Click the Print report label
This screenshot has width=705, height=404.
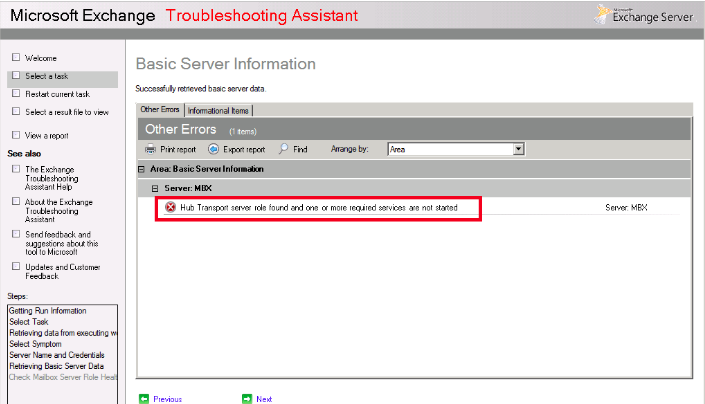178,149
